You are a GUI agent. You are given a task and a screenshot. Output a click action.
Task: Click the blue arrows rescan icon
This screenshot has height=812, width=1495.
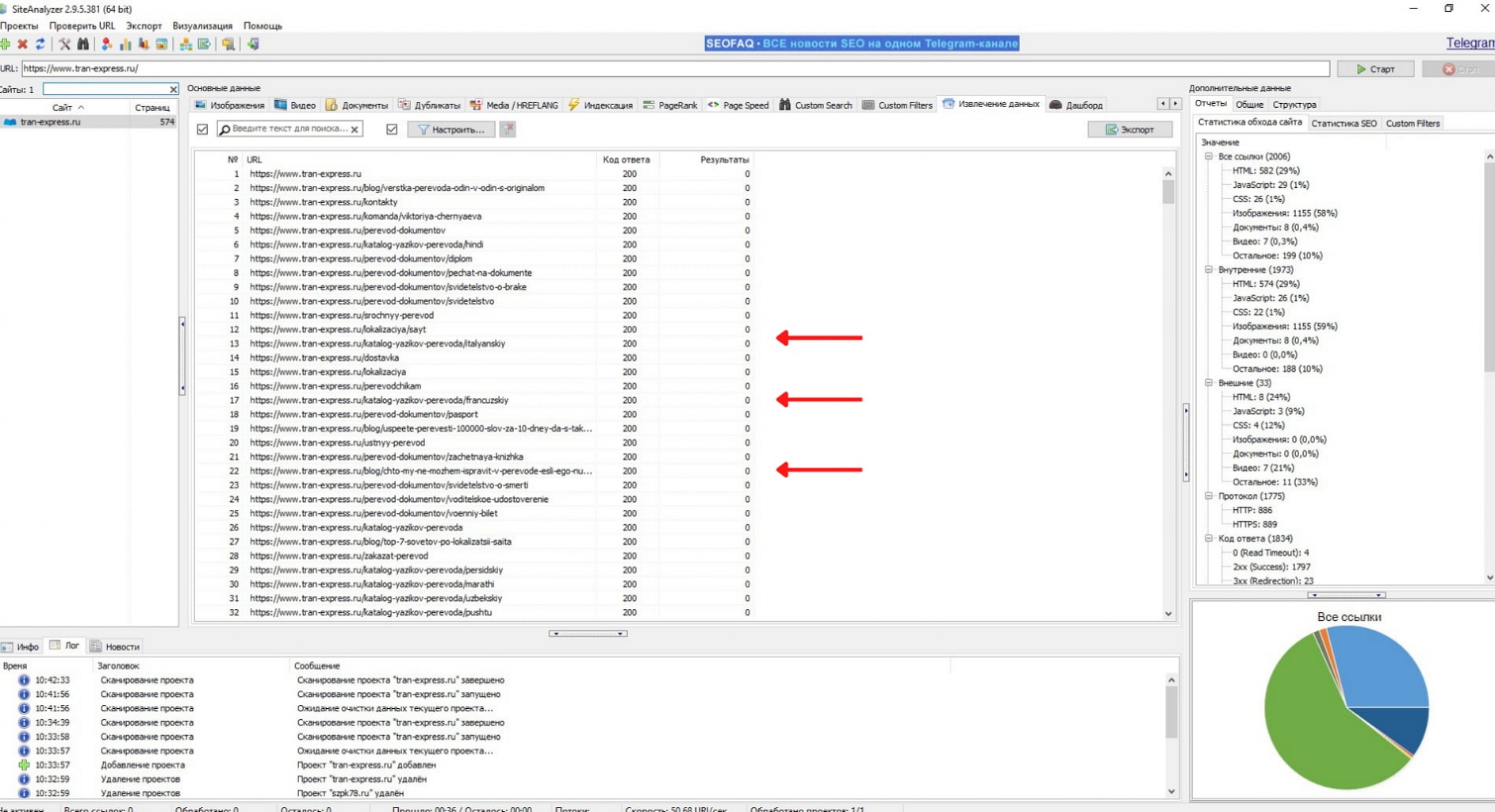click(x=40, y=44)
